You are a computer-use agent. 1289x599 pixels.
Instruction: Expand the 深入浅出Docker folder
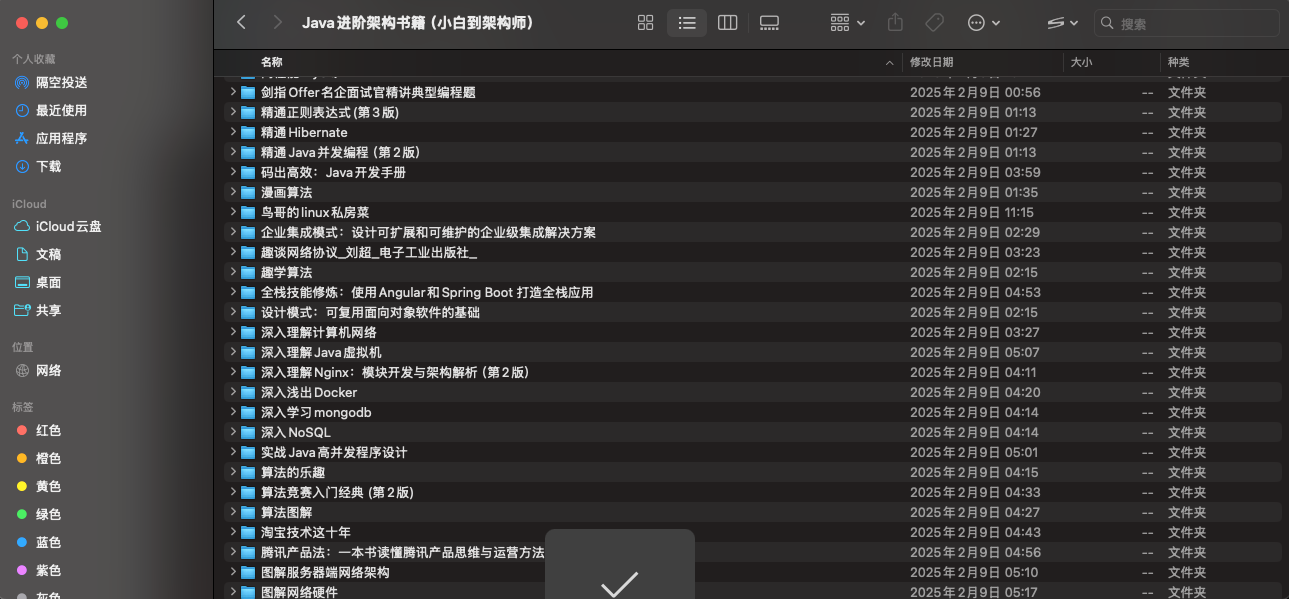(232, 392)
